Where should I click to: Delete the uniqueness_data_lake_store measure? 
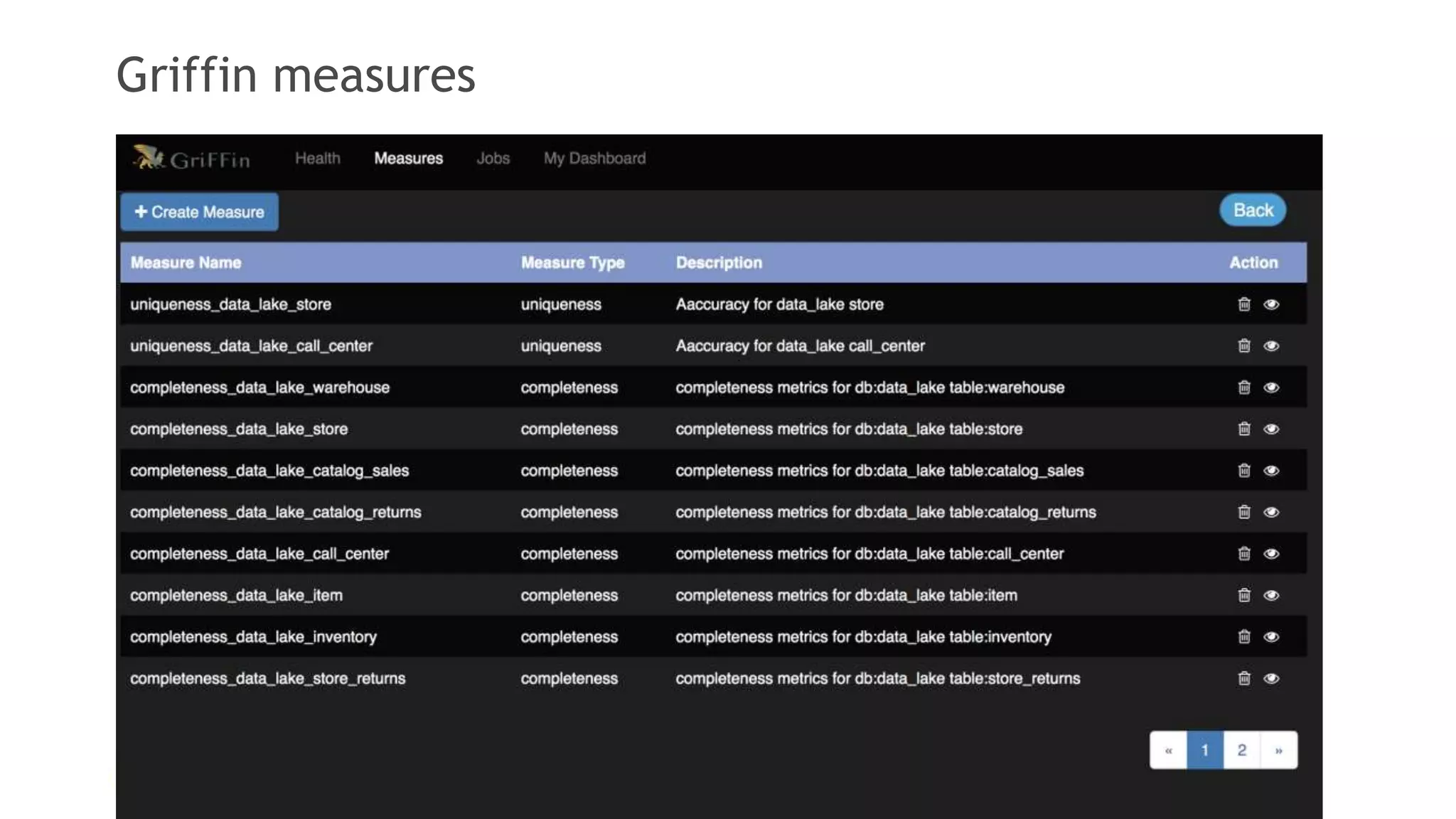click(1243, 304)
